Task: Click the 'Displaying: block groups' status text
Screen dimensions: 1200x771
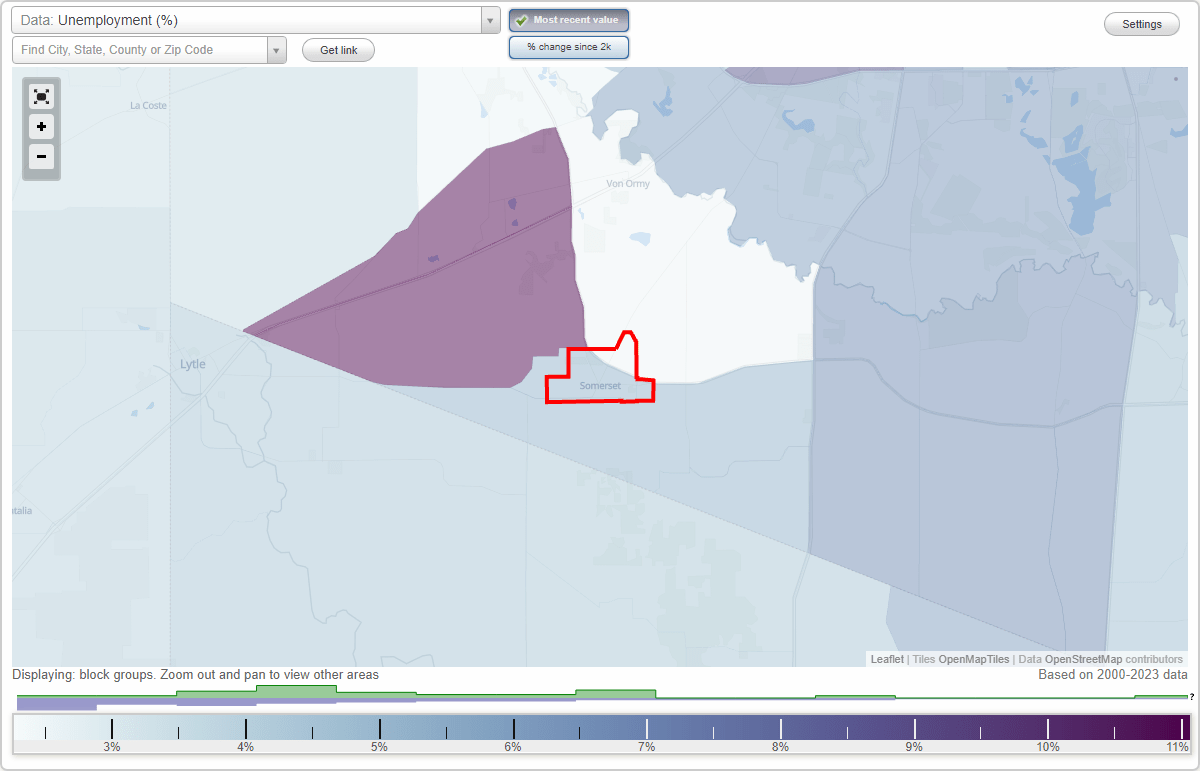Action: click(196, 675)
